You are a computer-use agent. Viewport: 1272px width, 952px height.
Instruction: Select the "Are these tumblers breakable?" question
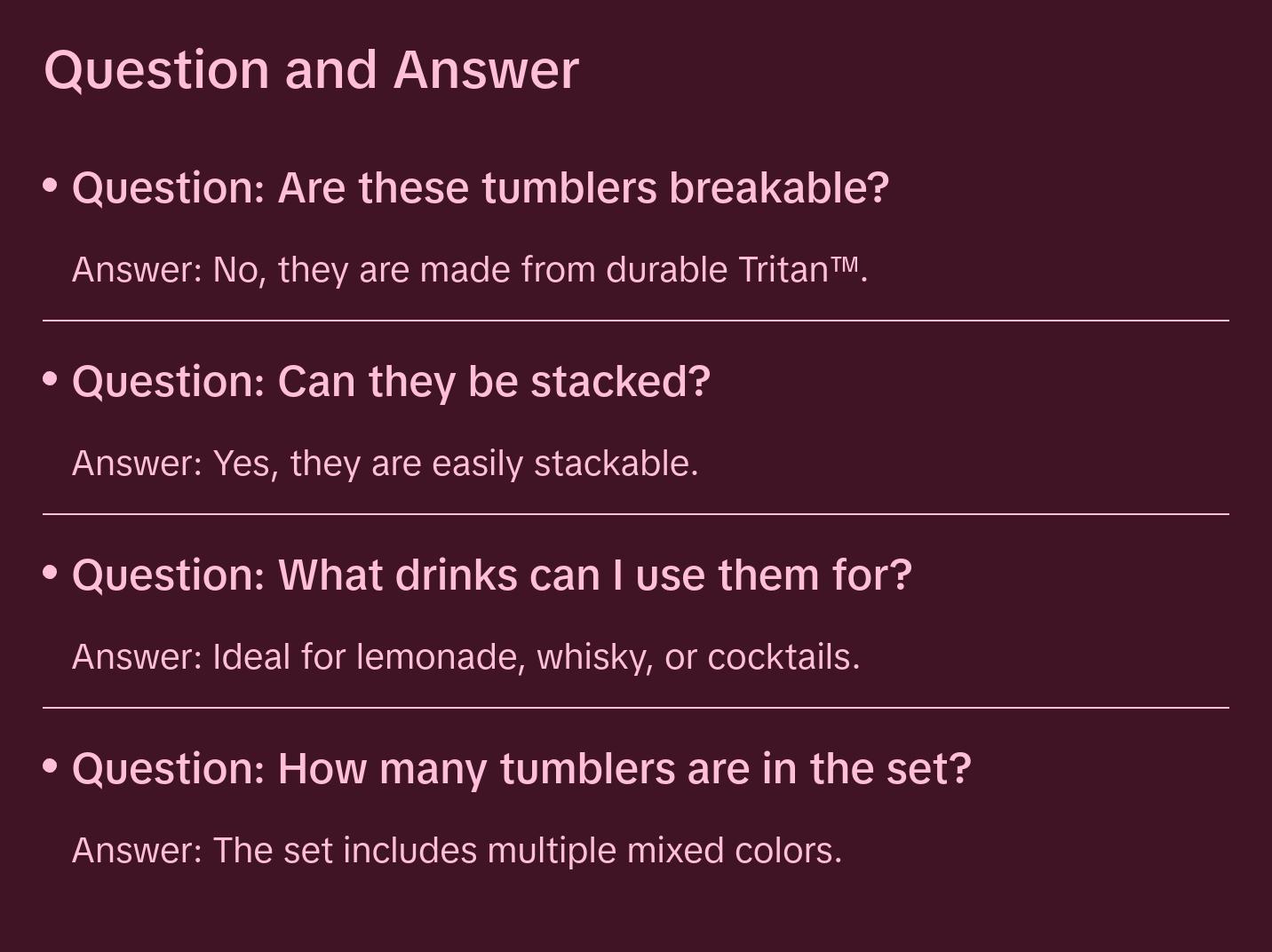click(x=480, y=188)
